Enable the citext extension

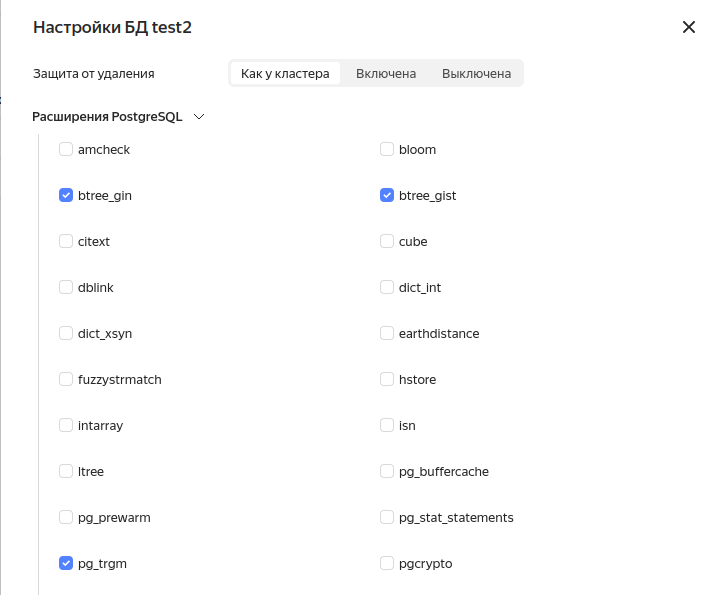click(x=66, y=242)
